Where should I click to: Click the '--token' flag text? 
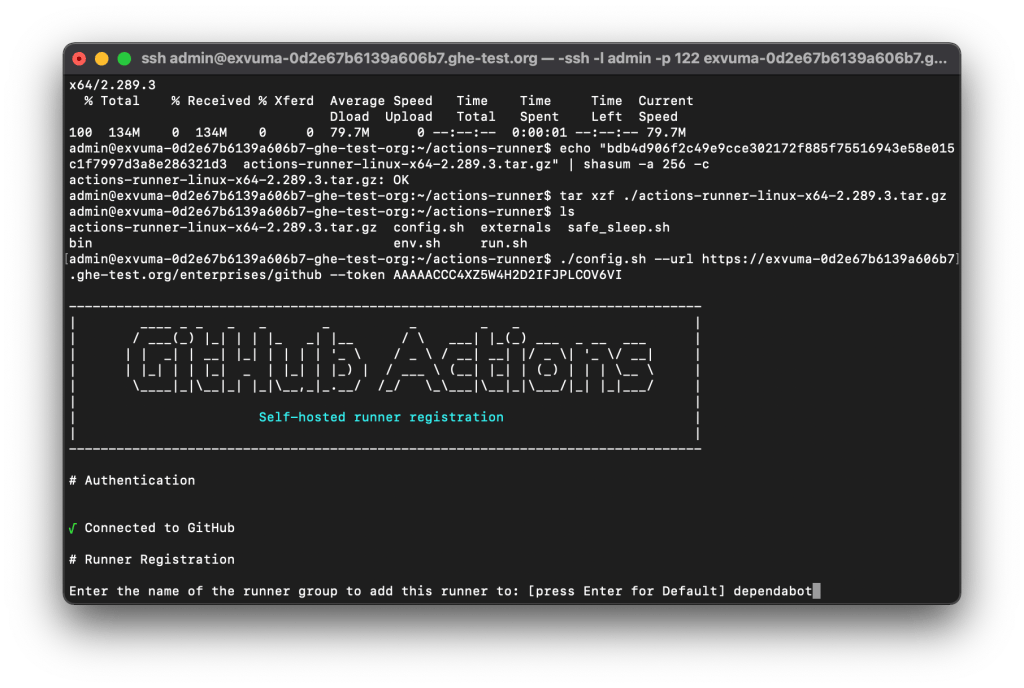tap(357, 275)
